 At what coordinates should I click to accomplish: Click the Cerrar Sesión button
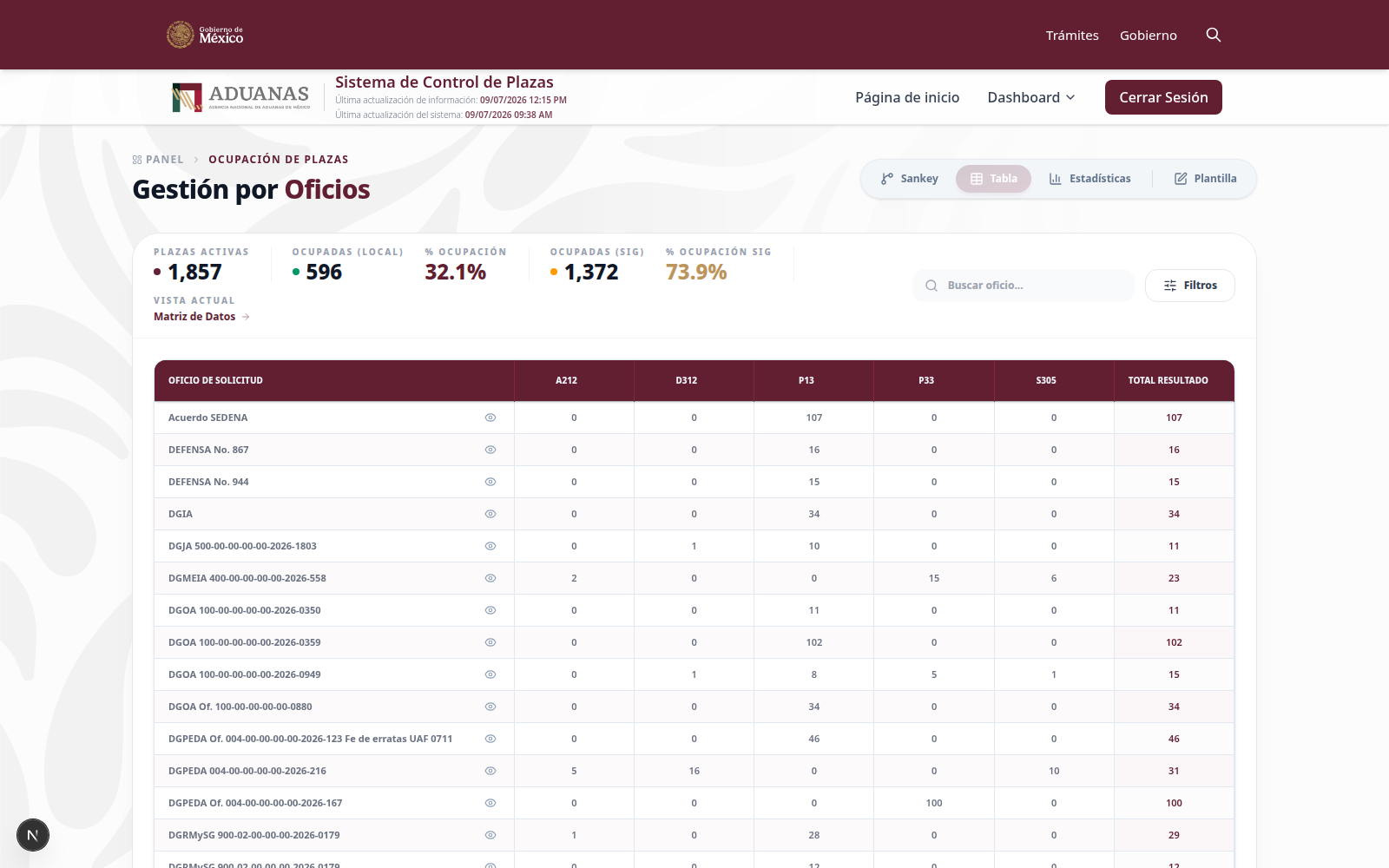coord(1163,97)
